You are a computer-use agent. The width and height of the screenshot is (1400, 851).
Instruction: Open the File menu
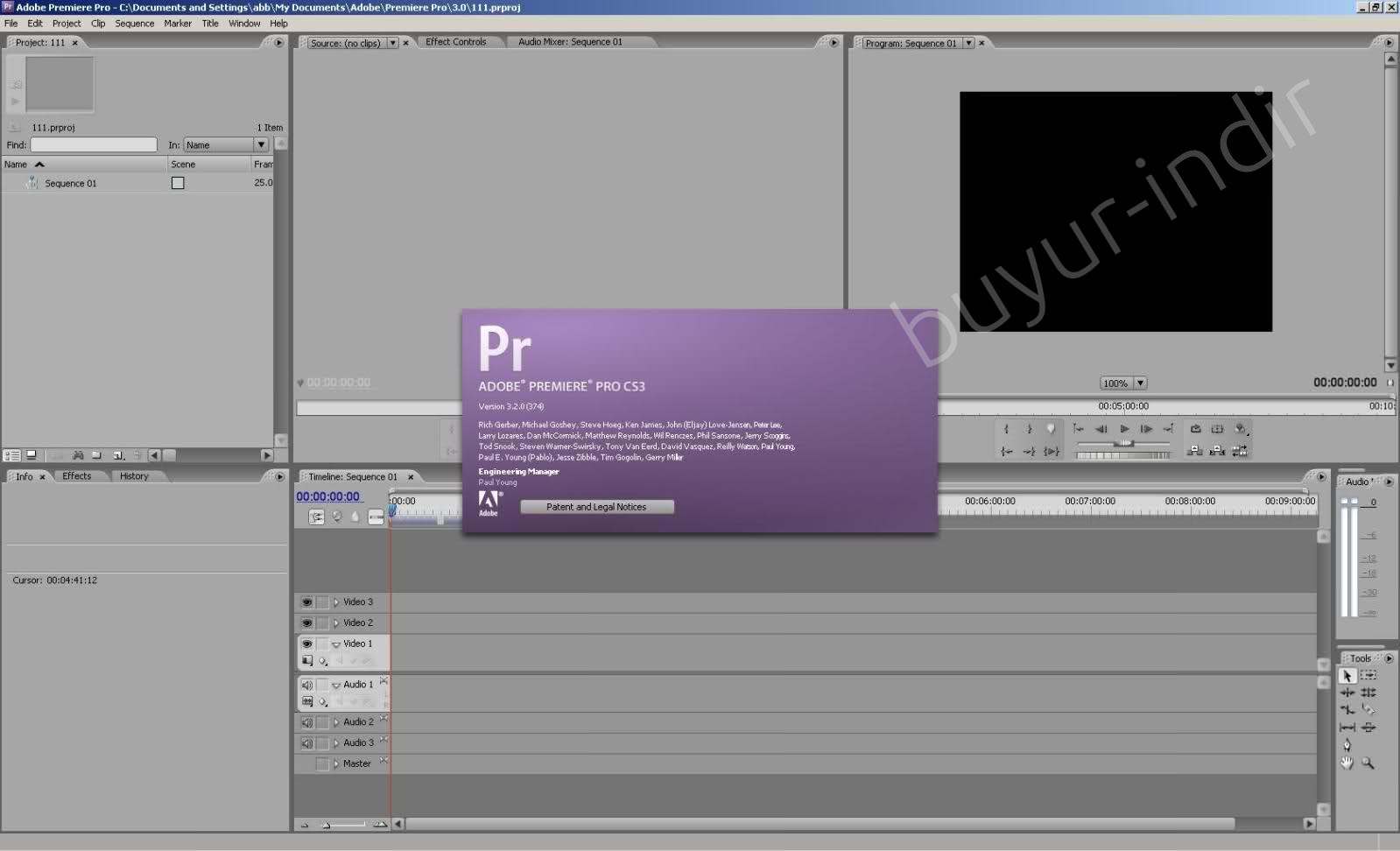(11, 24)
